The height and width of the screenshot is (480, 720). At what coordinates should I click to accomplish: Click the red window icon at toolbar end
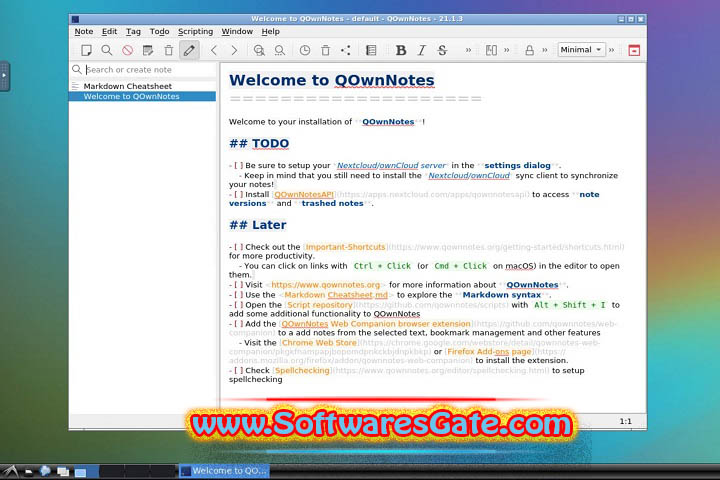click(634, 50)
